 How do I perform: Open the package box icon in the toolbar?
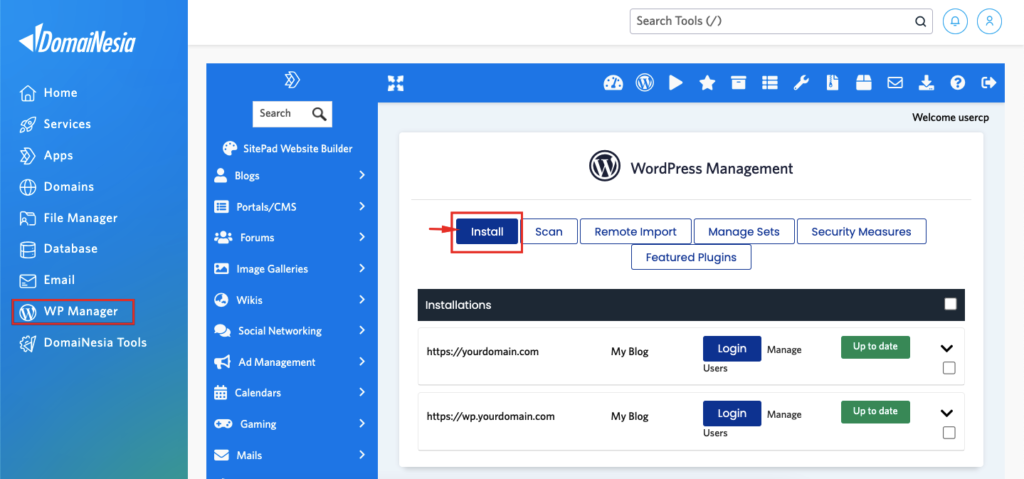[864, 82]
